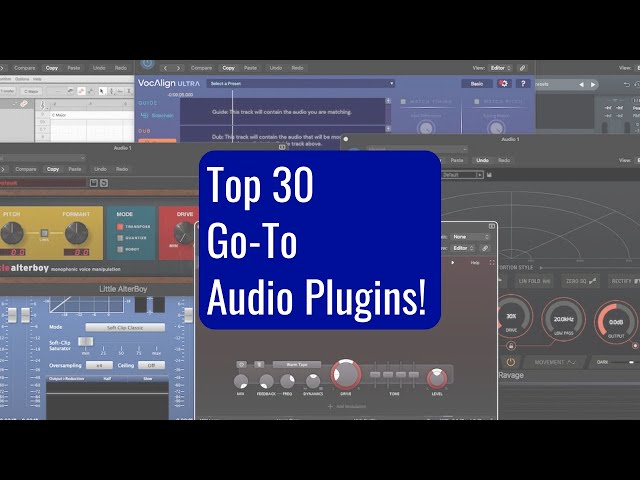Toggle the orange power icon beside Ravage Movement
This screenshot has width=640, height=480.
point(511,362)
